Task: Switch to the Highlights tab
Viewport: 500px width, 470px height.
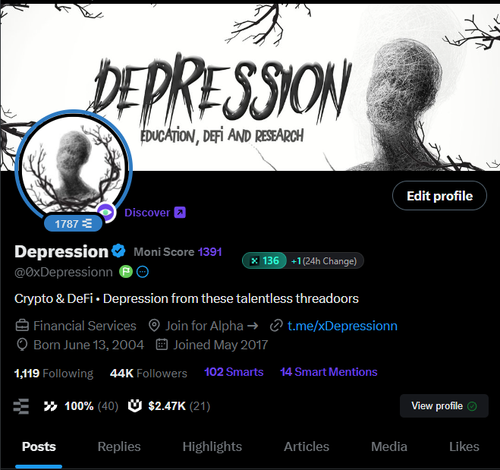Action: click(212, 446)
